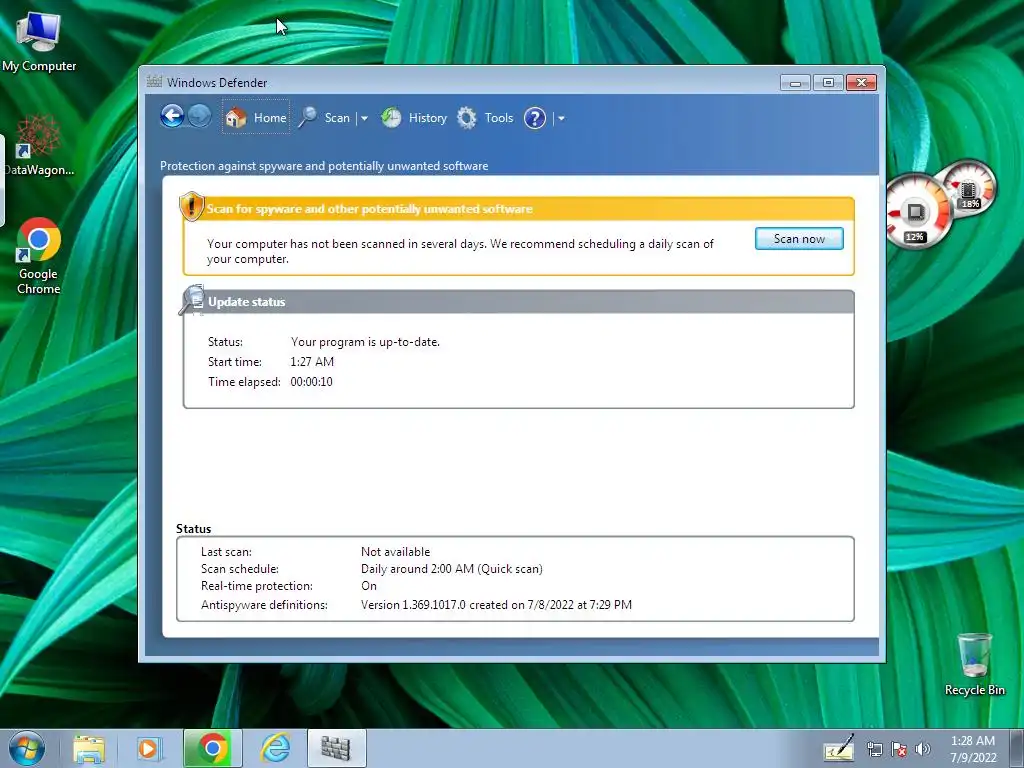This screenshot has width=1024, height=768.
Task: Click the Forward arrow in Windows Defender
Action: pos(199,117)
